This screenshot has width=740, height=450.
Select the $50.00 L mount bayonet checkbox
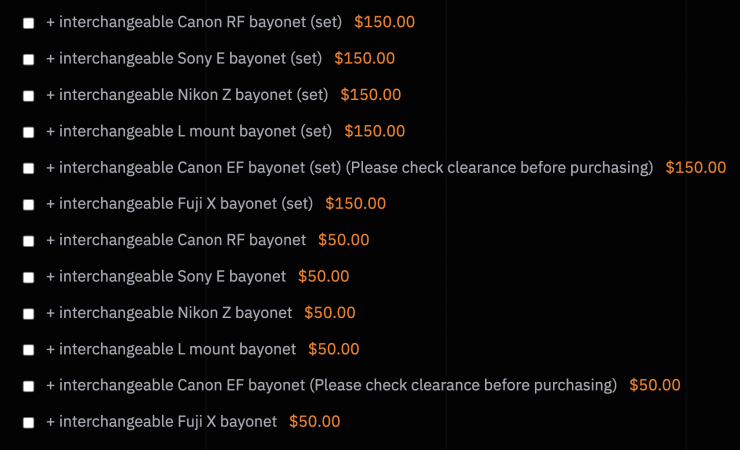(x=28, y=350)
